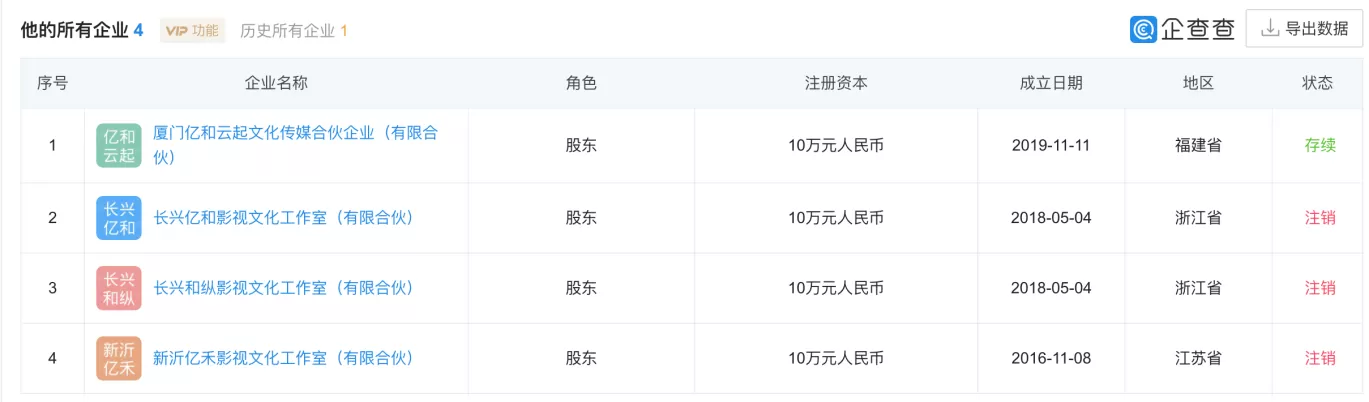Click the blue 长兴亿和 logo badge
This screenshot has width=1369, height=402.
tap(119, 218)
